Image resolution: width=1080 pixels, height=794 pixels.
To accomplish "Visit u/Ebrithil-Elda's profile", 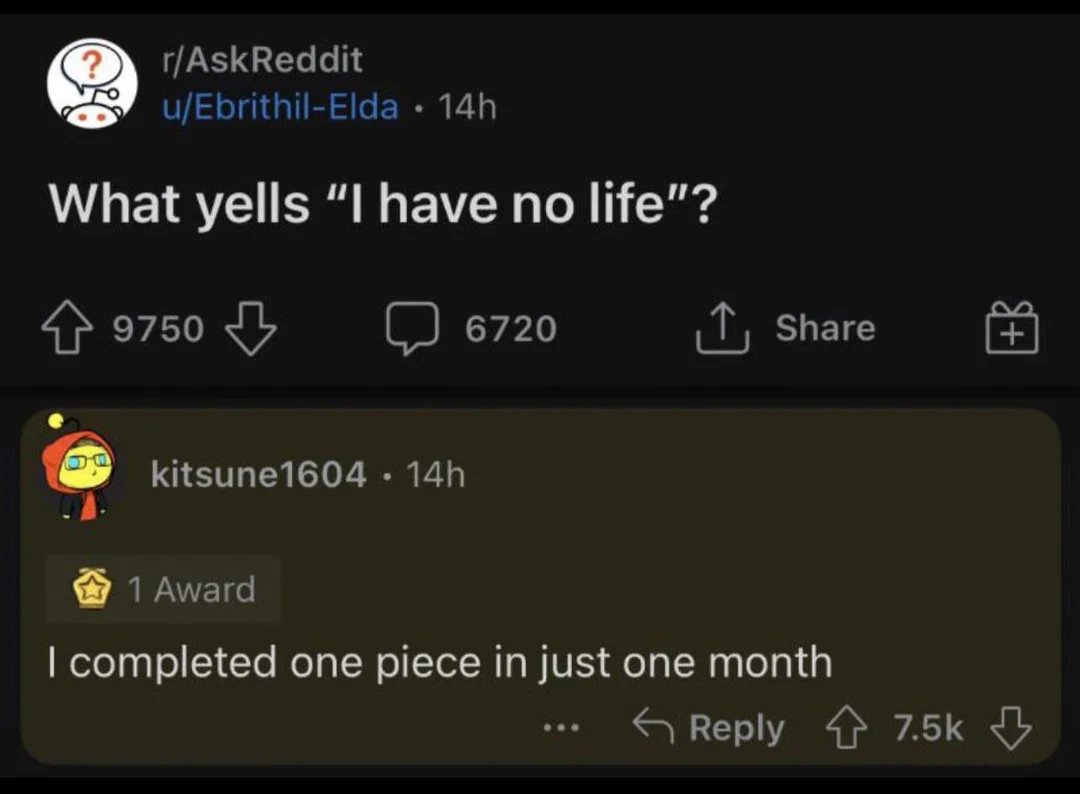I will [280, 107].
